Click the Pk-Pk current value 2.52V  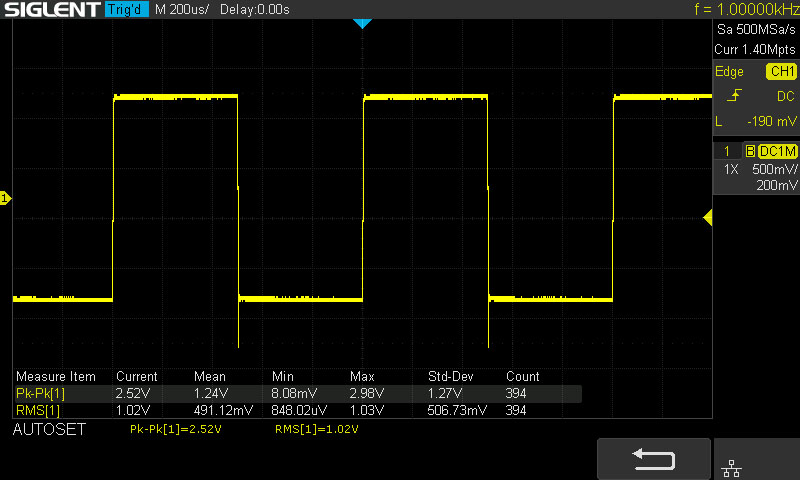click(x=133, y=393)
